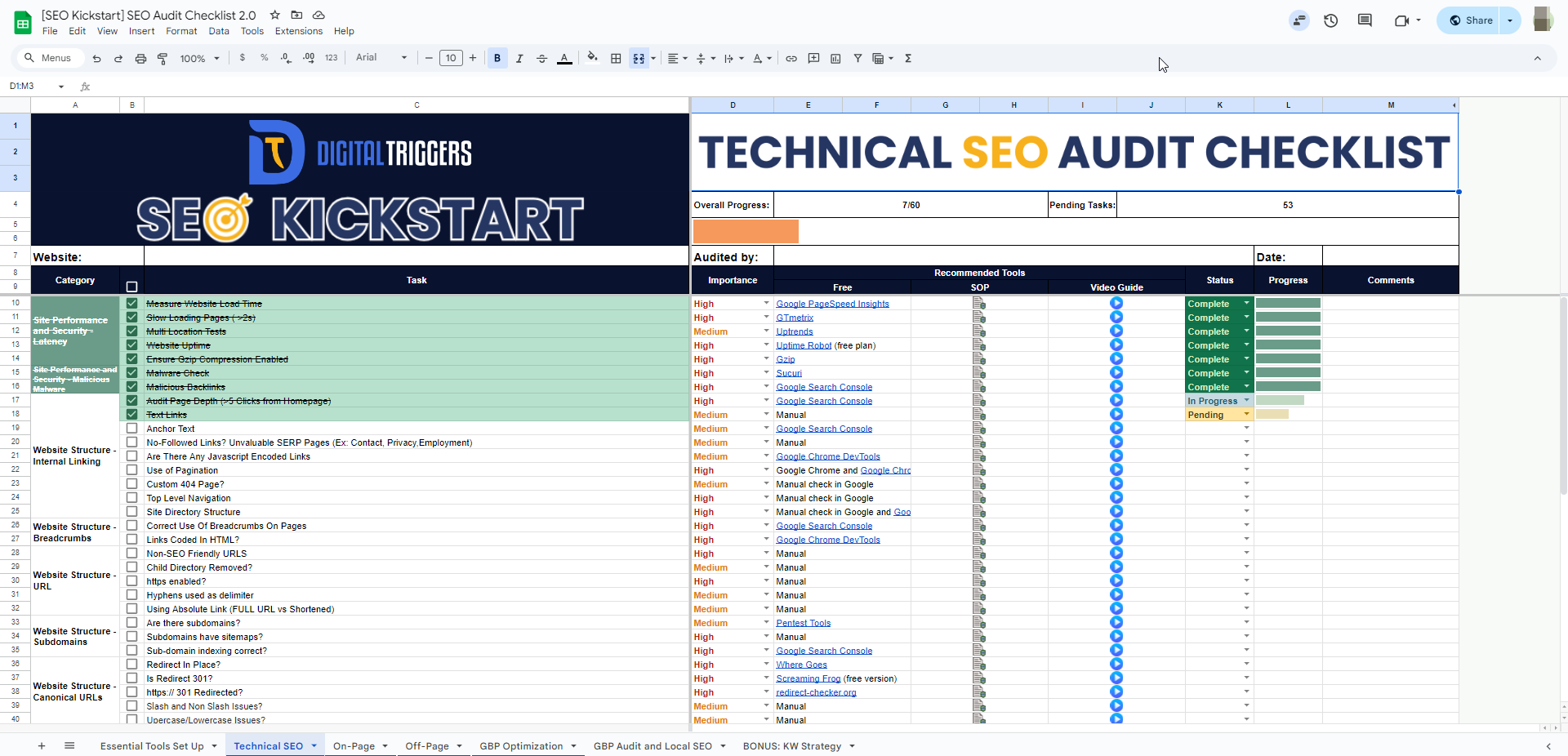The image size is (1568, 756).
Task: Check Redirect In Place? checkbox
Action: (131, 664)
